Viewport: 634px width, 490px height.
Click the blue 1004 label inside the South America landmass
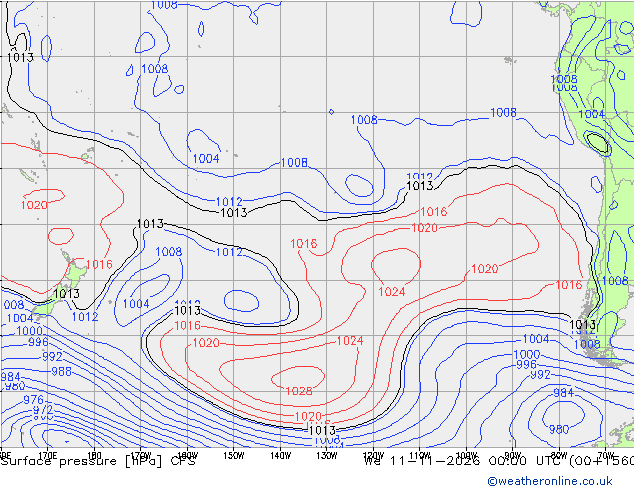(x=591, y=114)
